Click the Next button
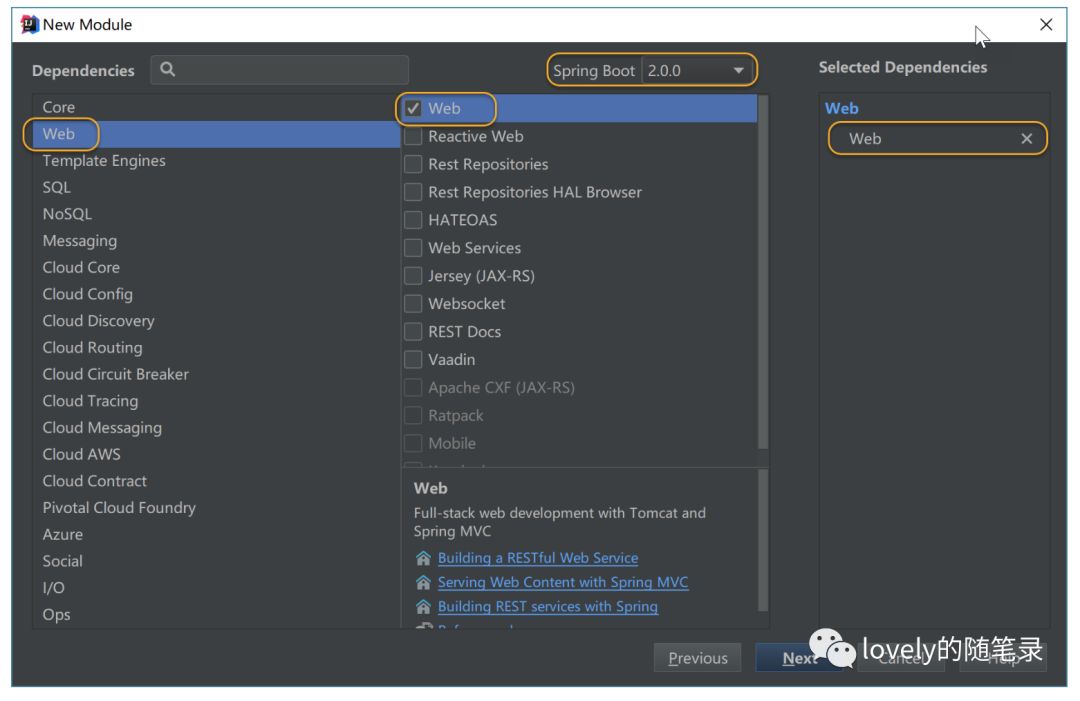This screenshot has width=1080, height=701. tap(798, 658)
